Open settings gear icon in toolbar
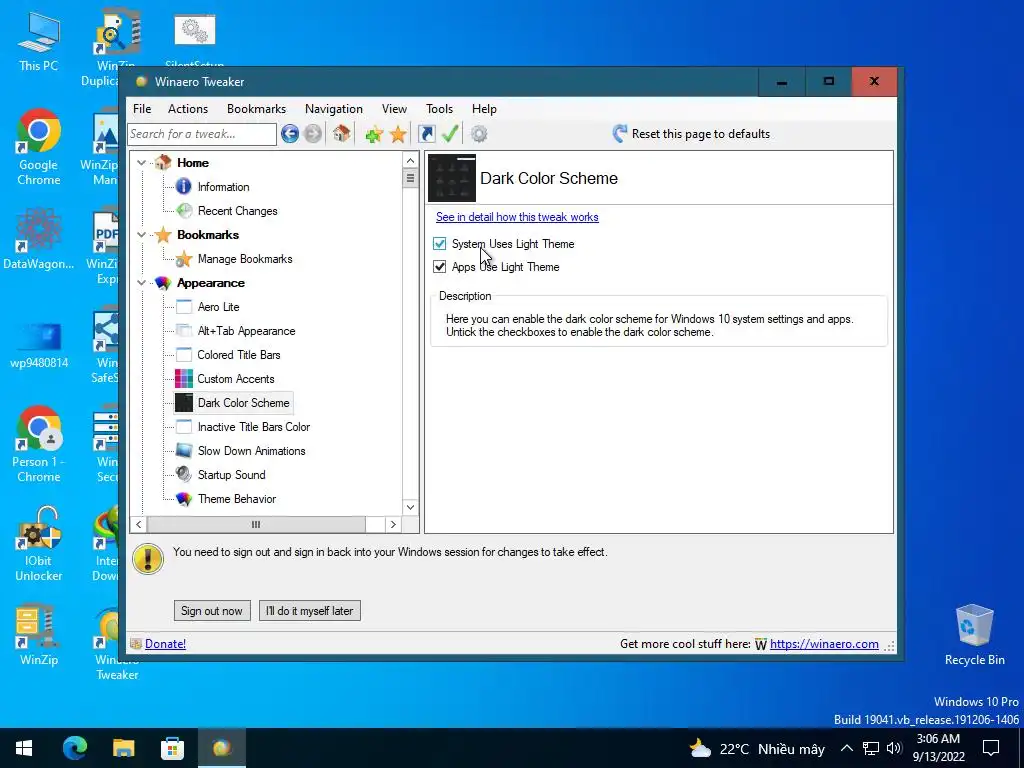Screen dimensions: 1024x768 point(479,134)
